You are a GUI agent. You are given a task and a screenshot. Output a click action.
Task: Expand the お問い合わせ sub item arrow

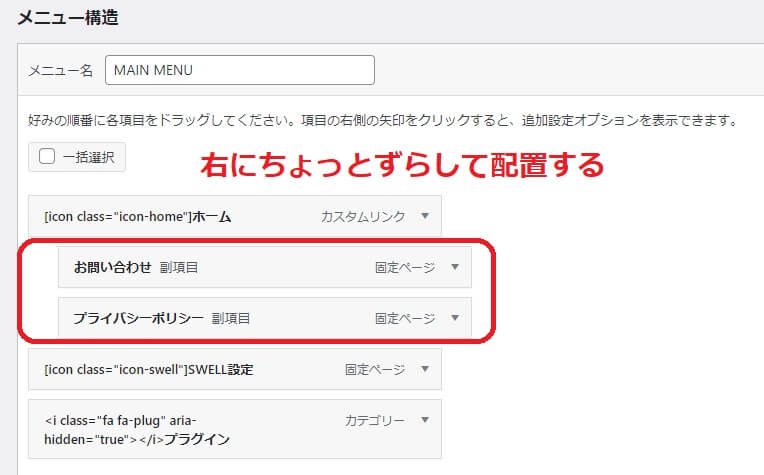455,267
